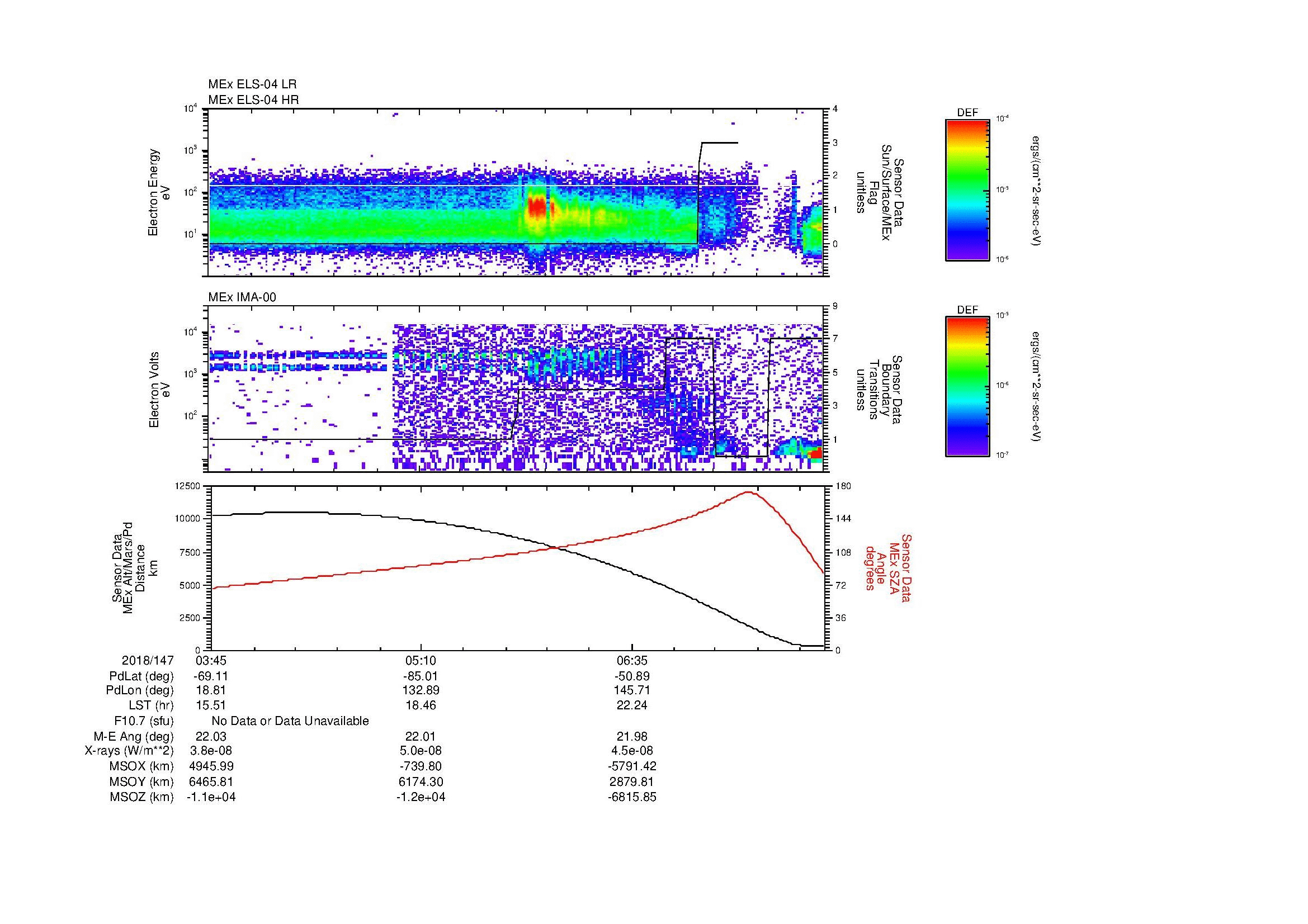Click the M-E Ang (deg) row label
Screen dimensions: 1308x924
(x=133, y=736)
